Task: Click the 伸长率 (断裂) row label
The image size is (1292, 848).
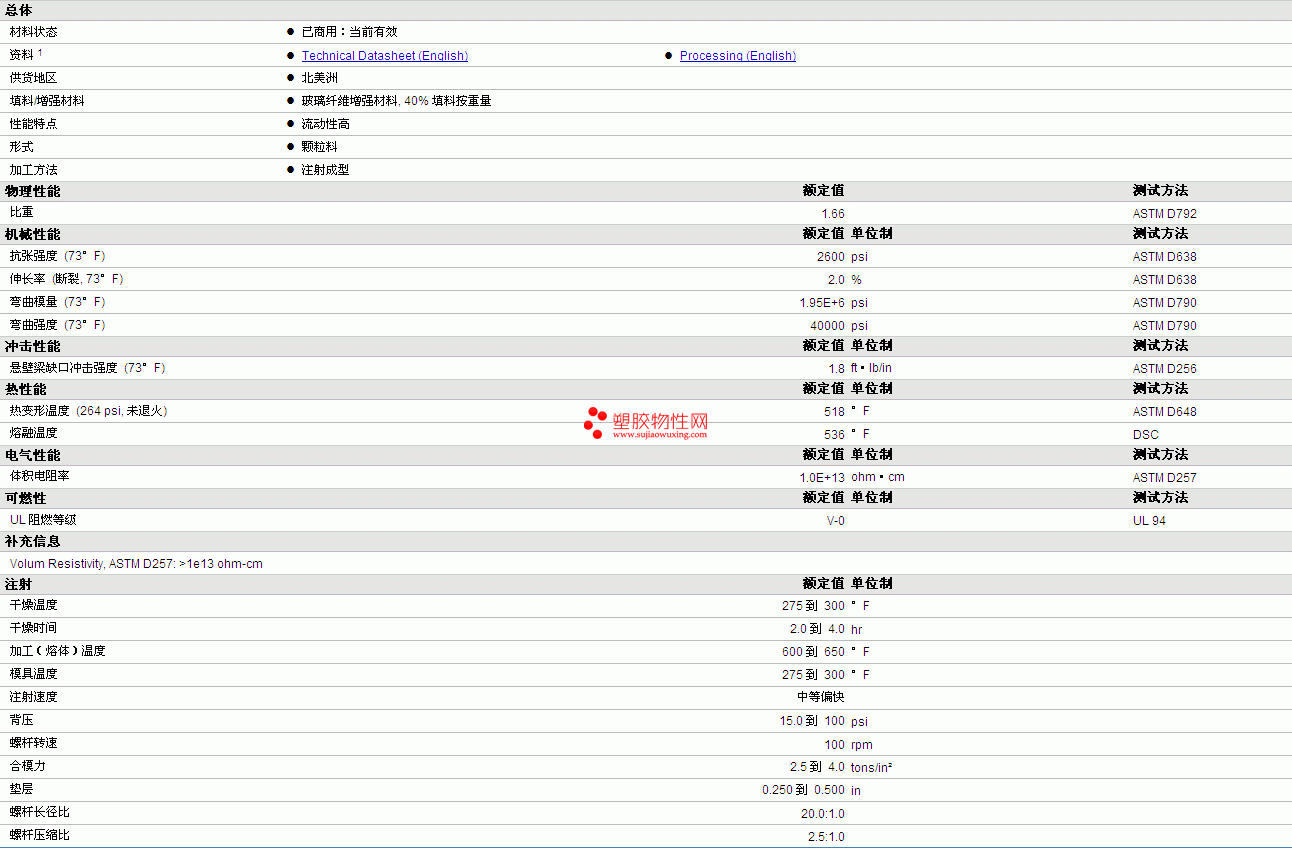Action: pyautogui.click(x=67, y=279)
